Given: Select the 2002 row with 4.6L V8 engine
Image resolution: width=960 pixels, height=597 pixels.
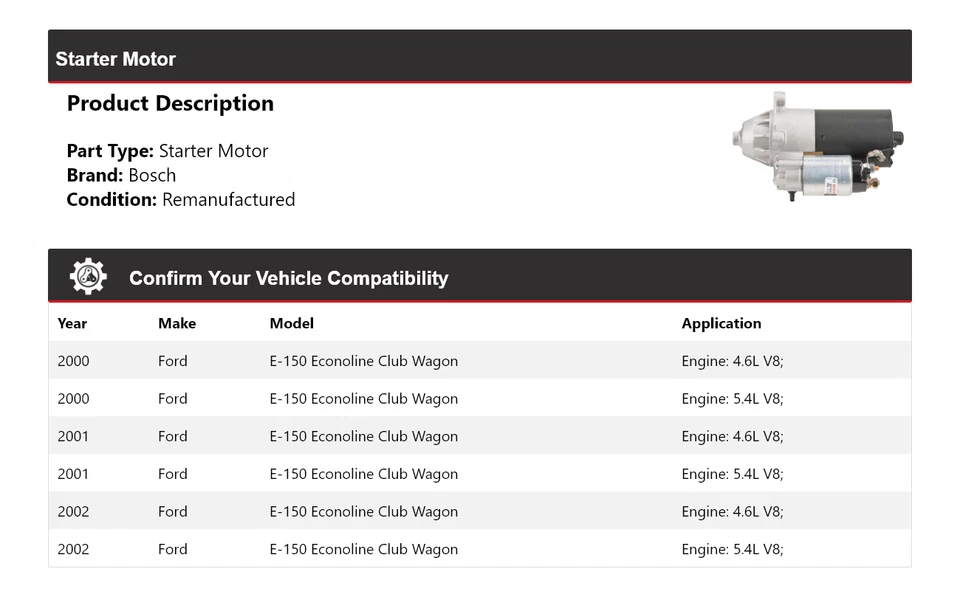Looking at the screenshot, I should [479, 511].
